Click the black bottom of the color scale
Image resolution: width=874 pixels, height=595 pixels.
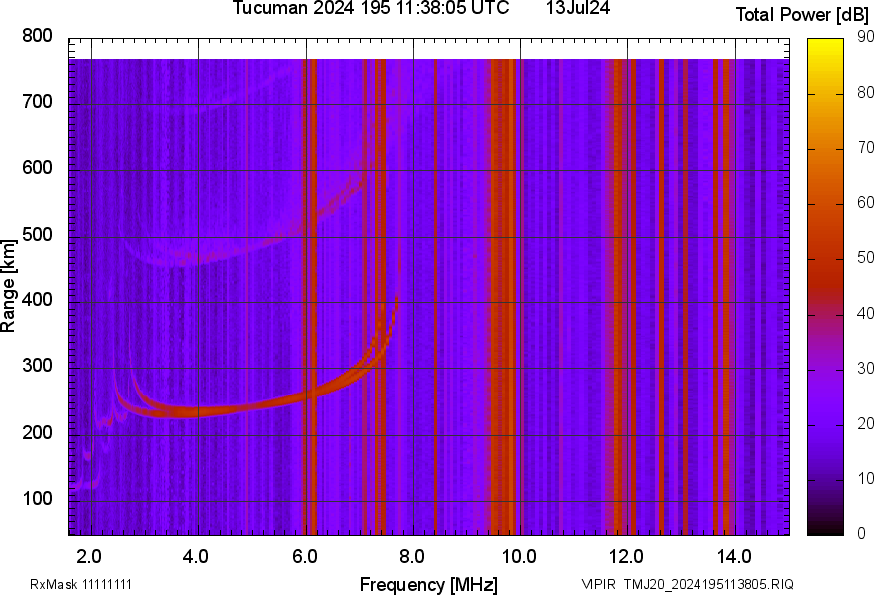[825, 529]
